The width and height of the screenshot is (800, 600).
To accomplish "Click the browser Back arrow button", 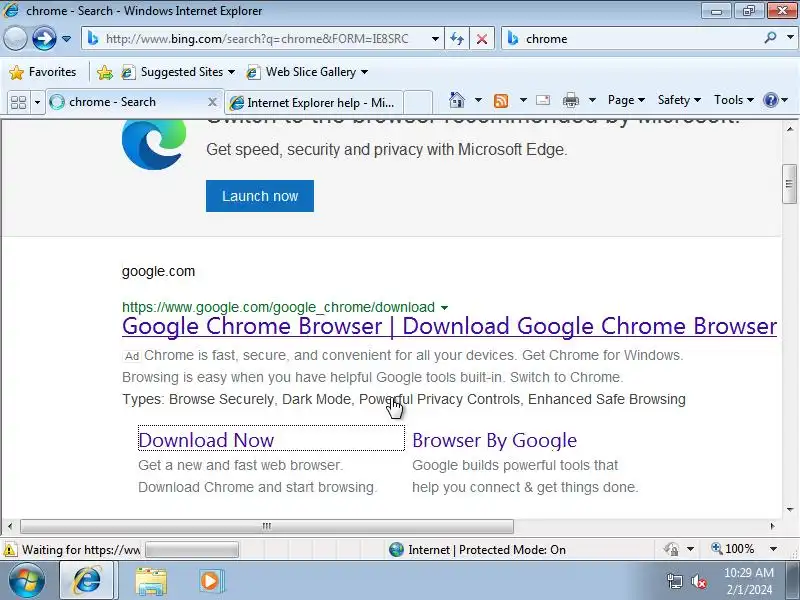I will [15, 38].
